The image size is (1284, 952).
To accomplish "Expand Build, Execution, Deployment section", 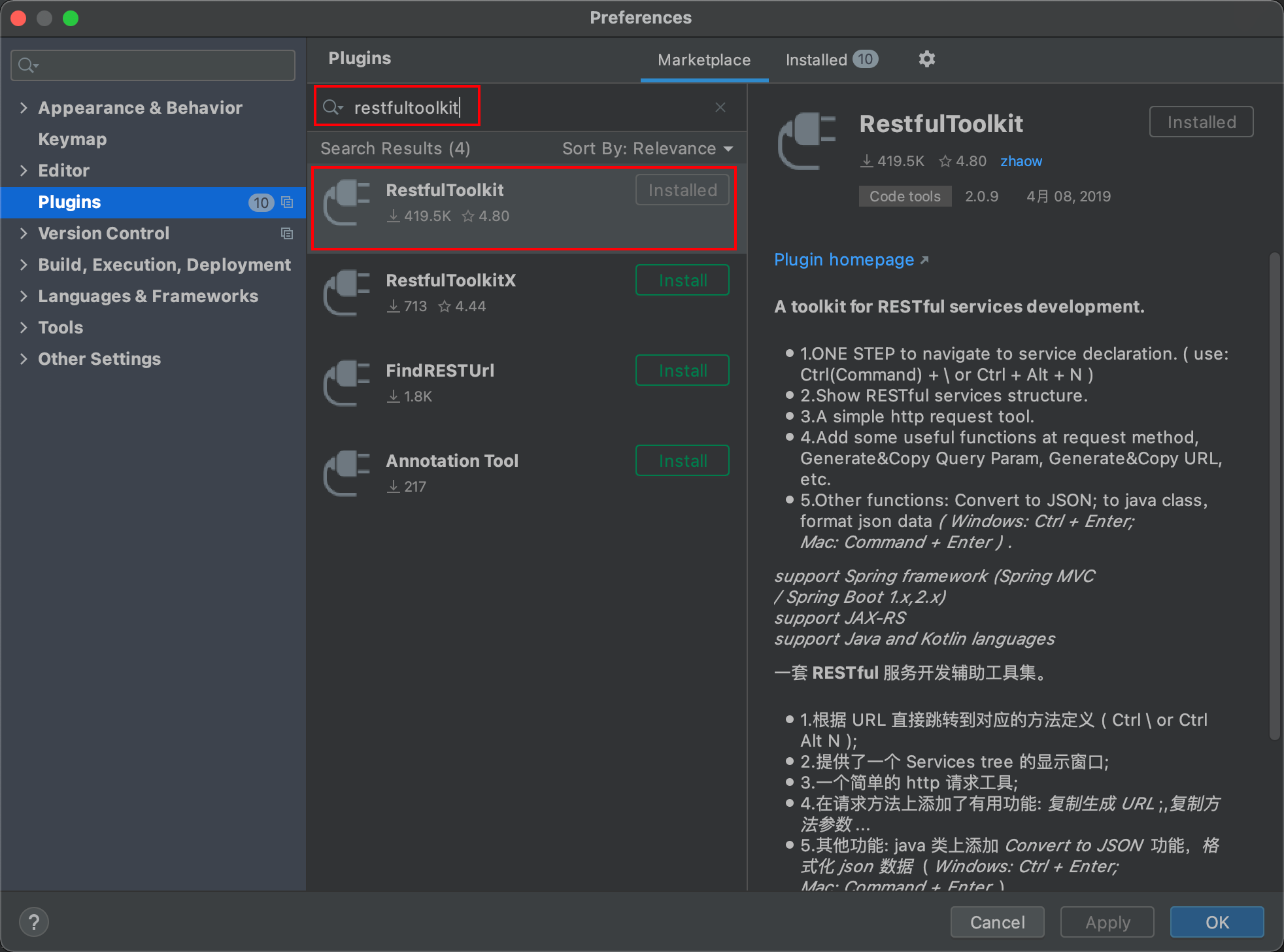I will [x=24, y=265].
